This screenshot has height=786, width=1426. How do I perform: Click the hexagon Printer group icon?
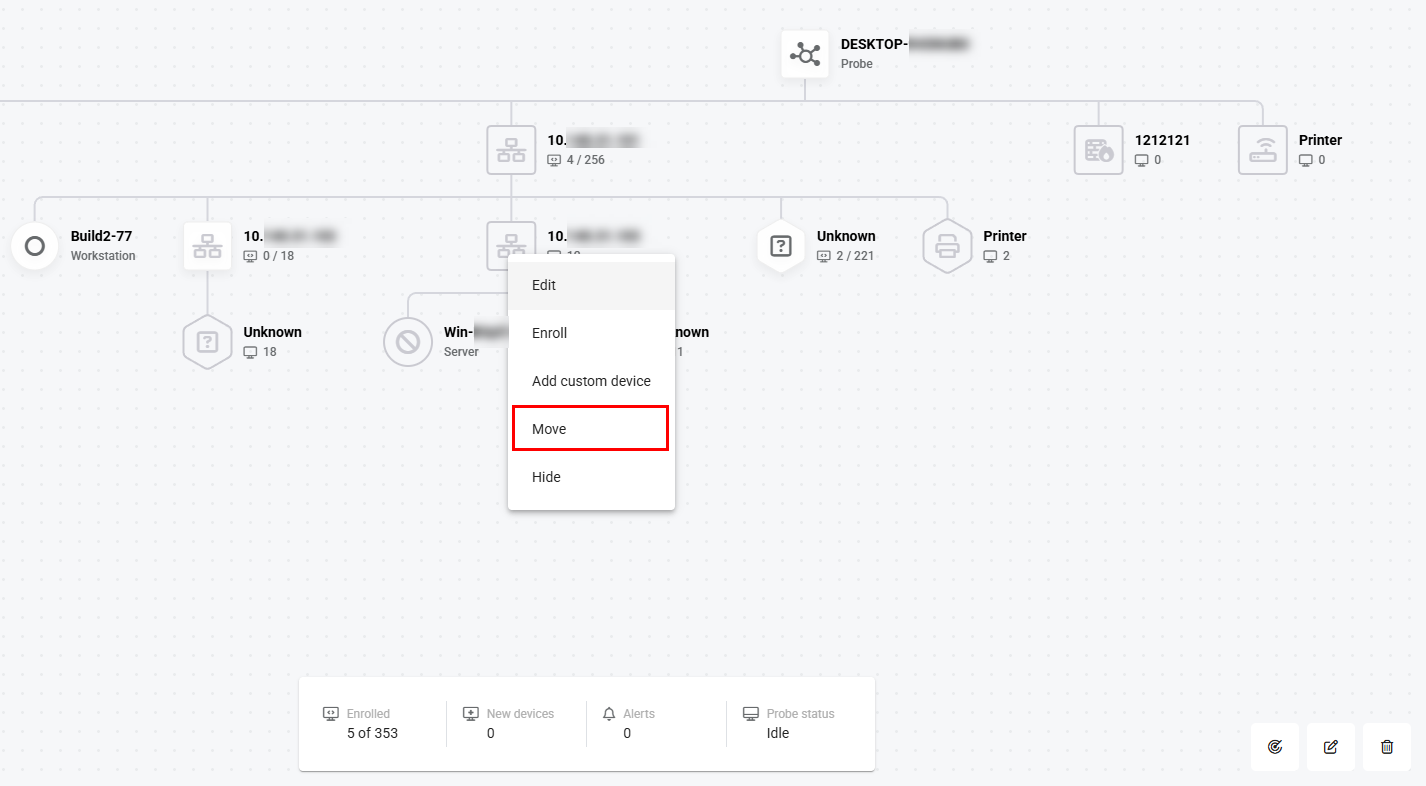tap(947, 246)
